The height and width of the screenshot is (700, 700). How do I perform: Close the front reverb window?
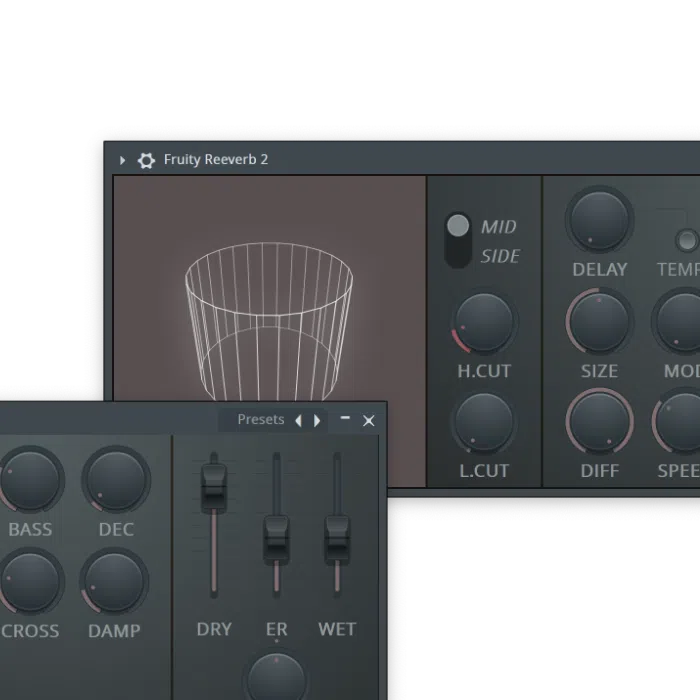(x=369, y=421)
